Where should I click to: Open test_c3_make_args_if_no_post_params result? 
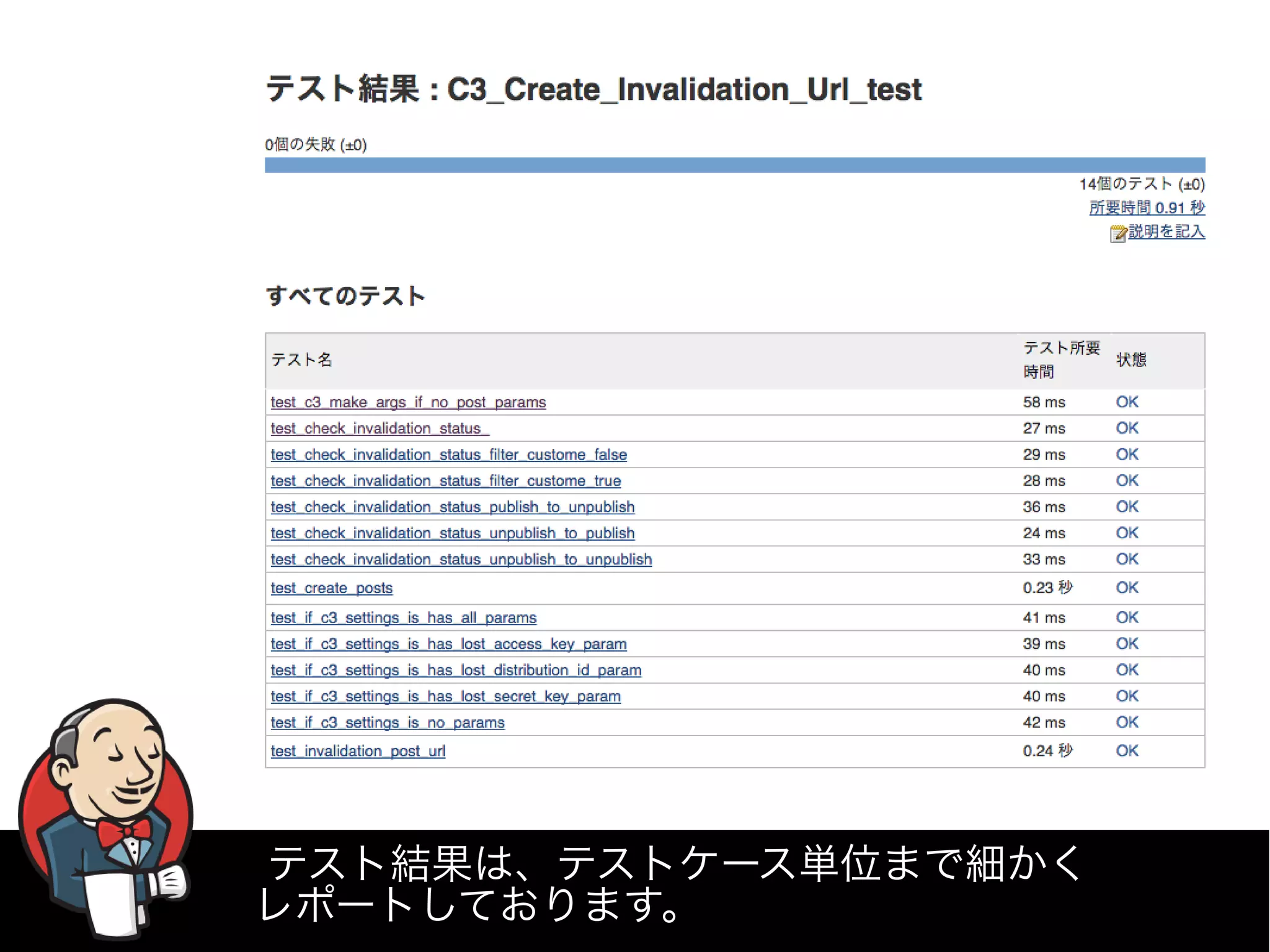(x=408, y=402)
